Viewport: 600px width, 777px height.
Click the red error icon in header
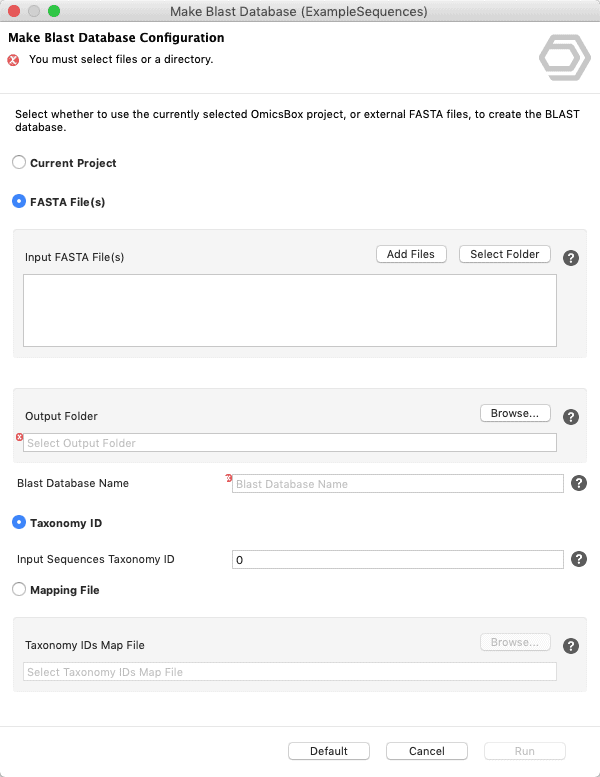point(13,60)
